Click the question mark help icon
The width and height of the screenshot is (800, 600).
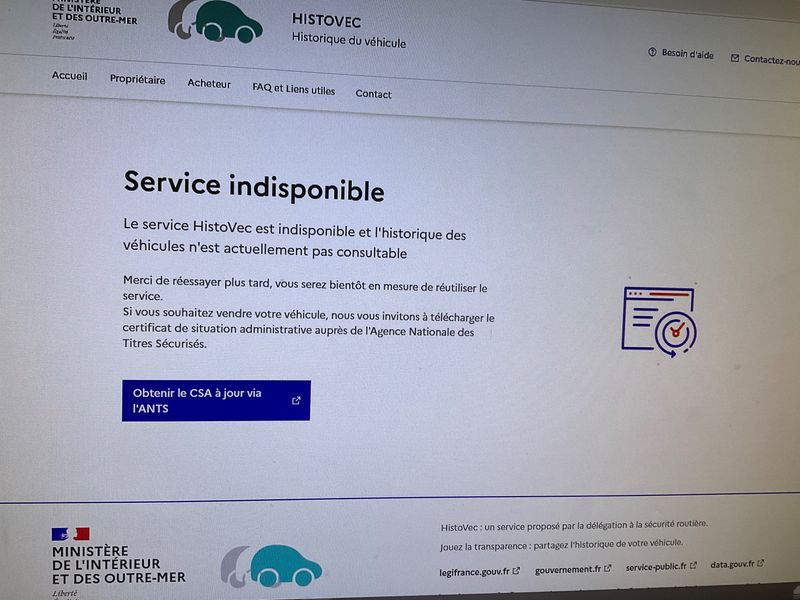click(652, 52)
